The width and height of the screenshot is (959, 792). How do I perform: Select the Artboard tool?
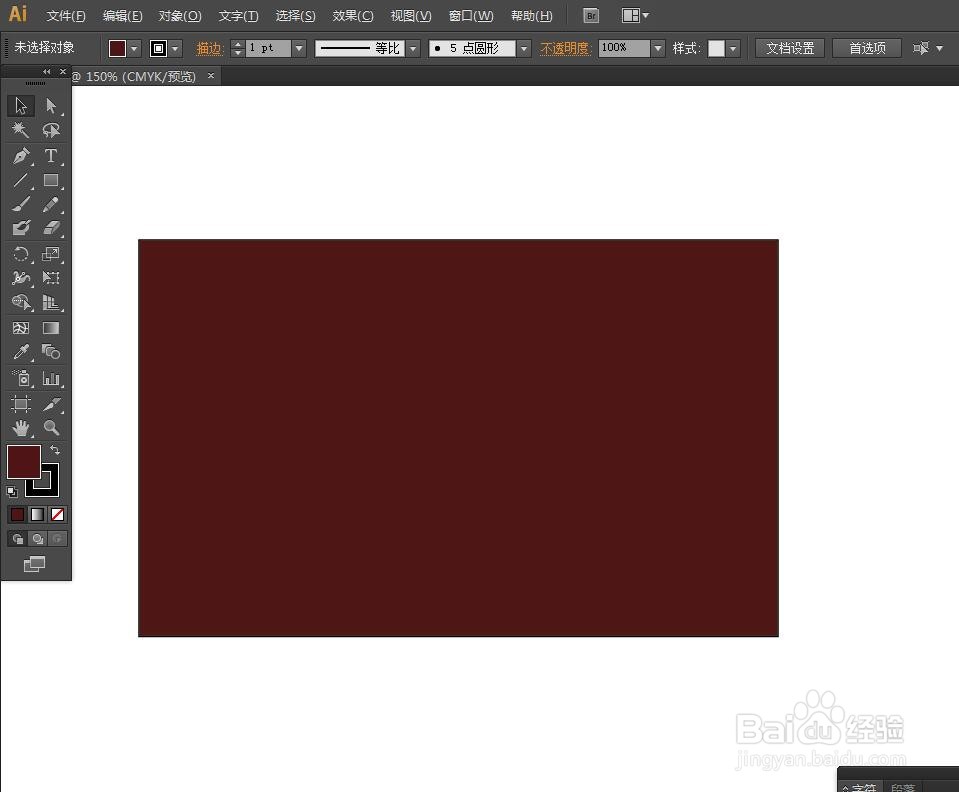pyautogui.click(x=21, y=404)
